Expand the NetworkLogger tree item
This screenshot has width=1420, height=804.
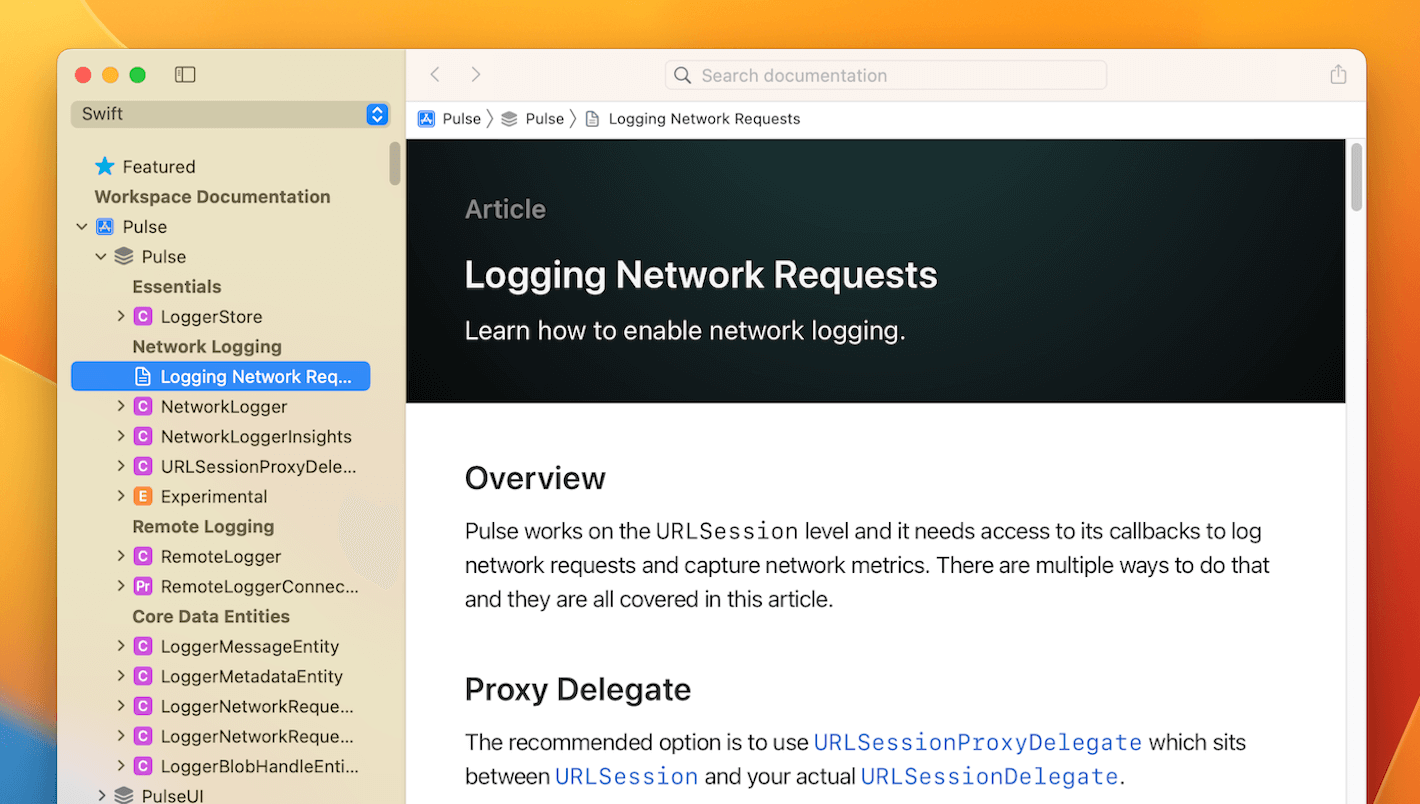121,407
